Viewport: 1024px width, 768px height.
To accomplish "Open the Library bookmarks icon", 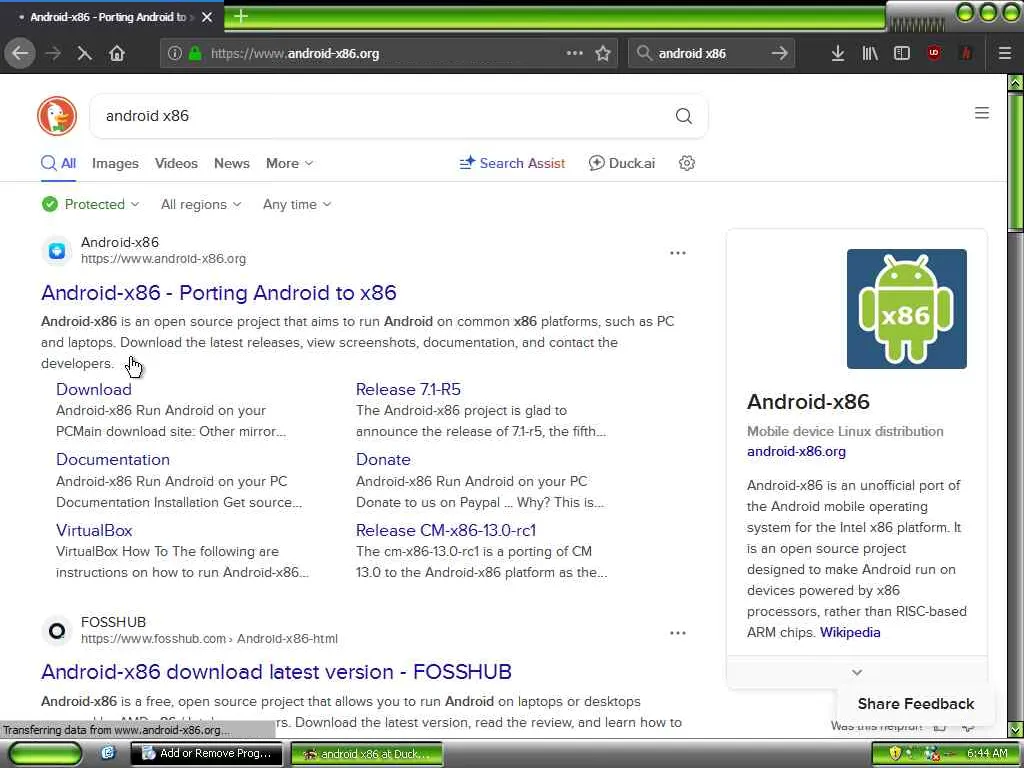I will point(870,54).
